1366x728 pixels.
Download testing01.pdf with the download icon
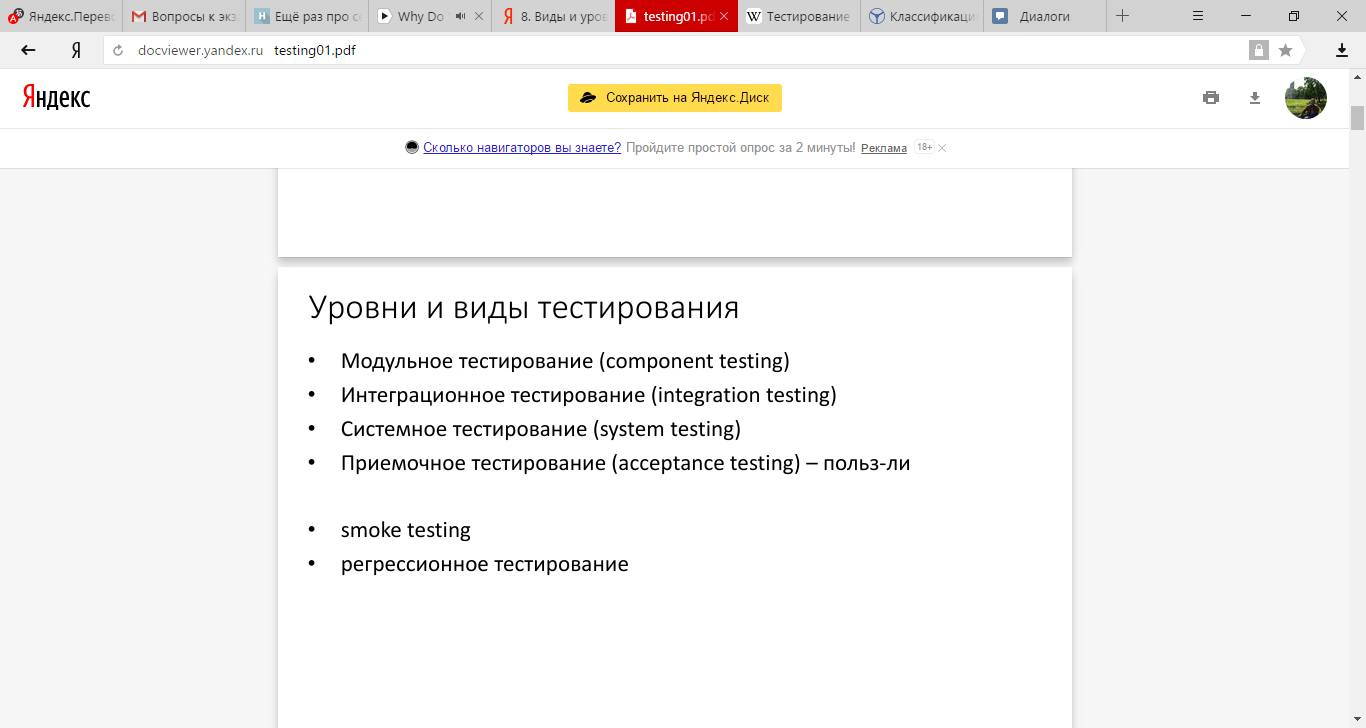click(x=1255, y=98)
